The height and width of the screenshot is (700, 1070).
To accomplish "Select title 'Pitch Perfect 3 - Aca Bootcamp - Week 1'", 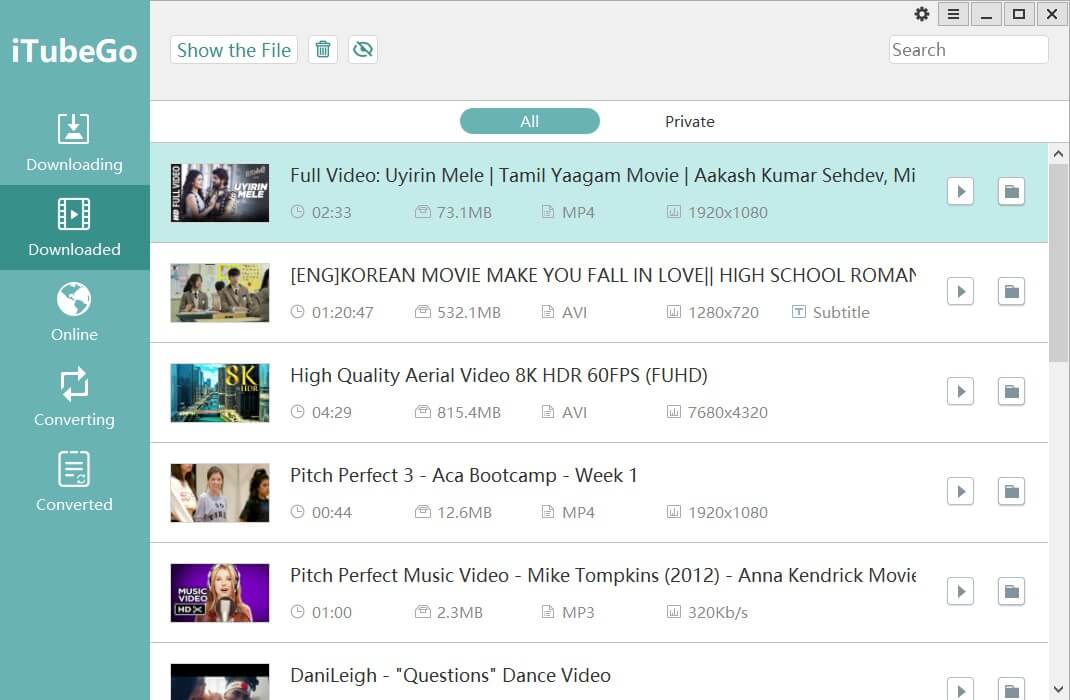I will point(463,476).
